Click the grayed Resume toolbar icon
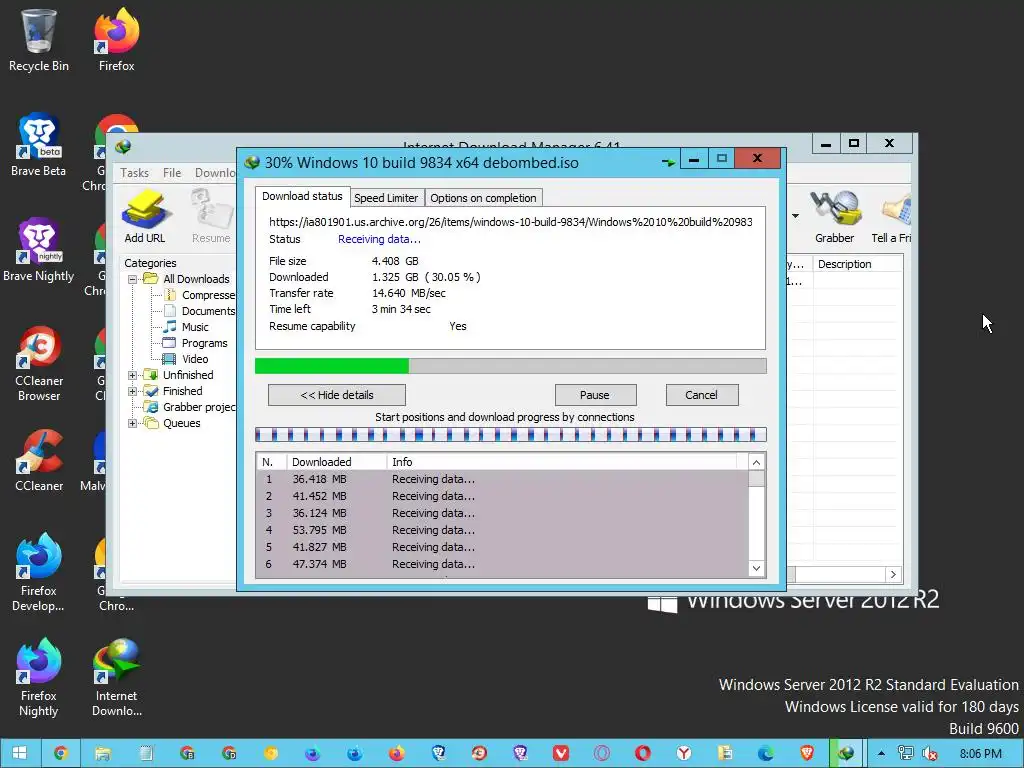 pos(211,216)
